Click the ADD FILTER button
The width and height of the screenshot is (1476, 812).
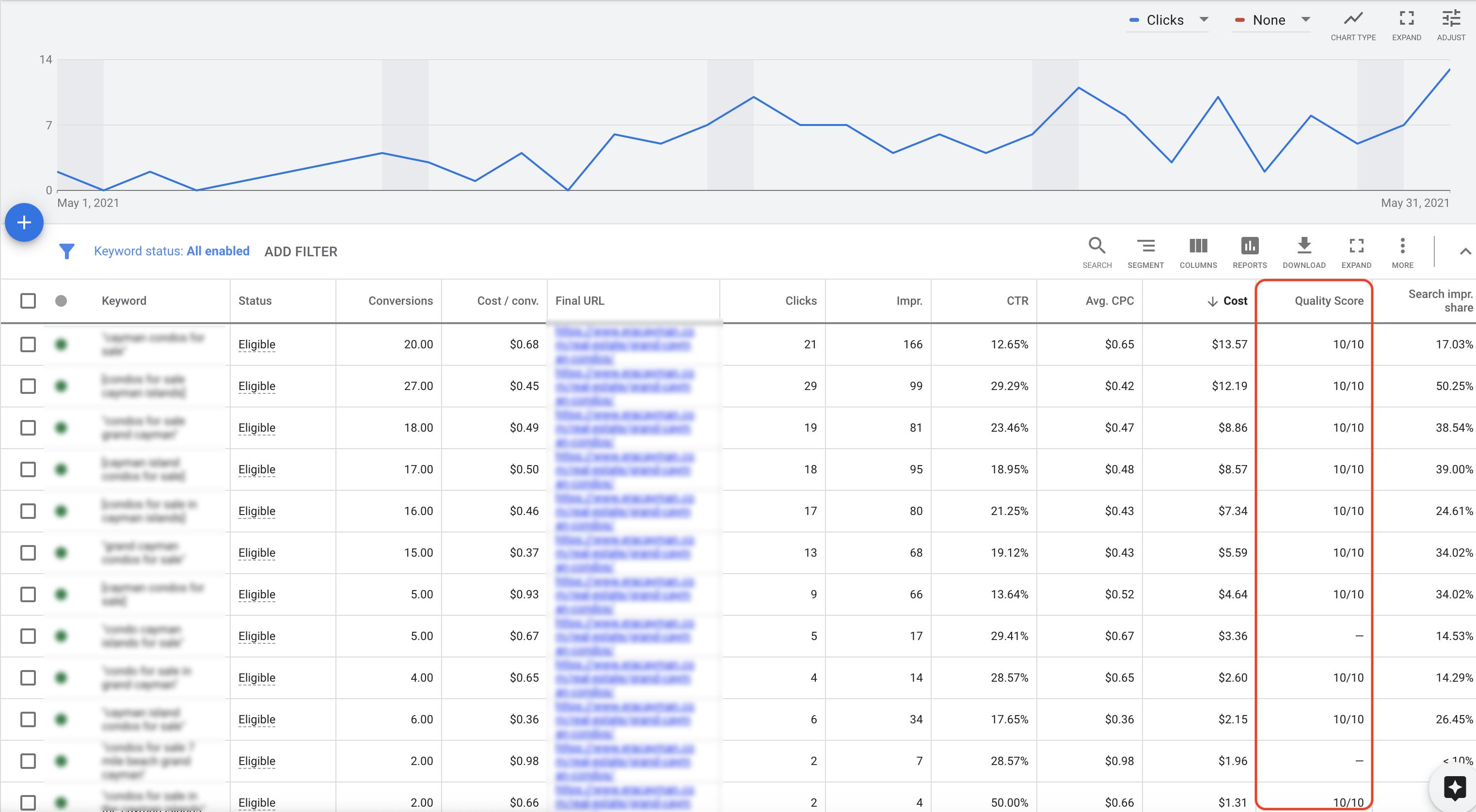tap(301, 251)
